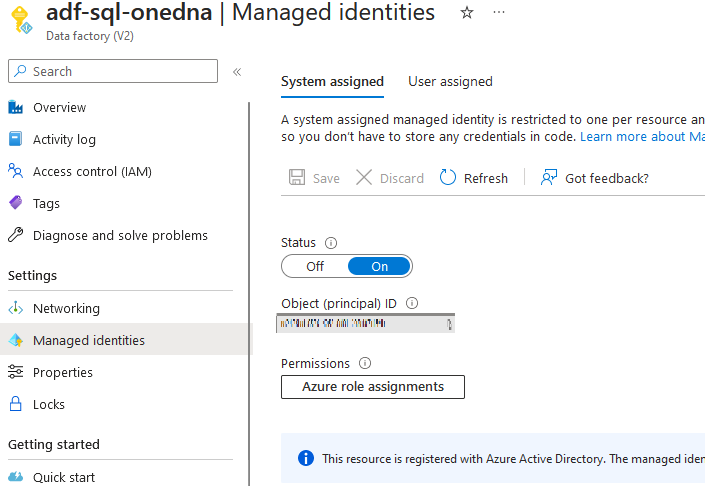Click Got feedback? text
The image size is (717, 502).
pyautogui.click(x=607, y=178)
